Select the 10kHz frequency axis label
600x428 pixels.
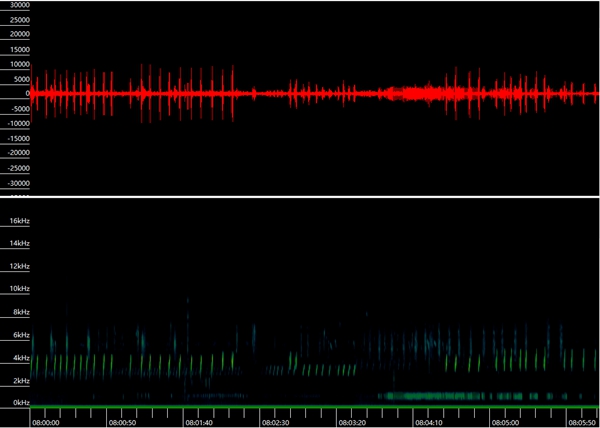click(x=19, y=288)
